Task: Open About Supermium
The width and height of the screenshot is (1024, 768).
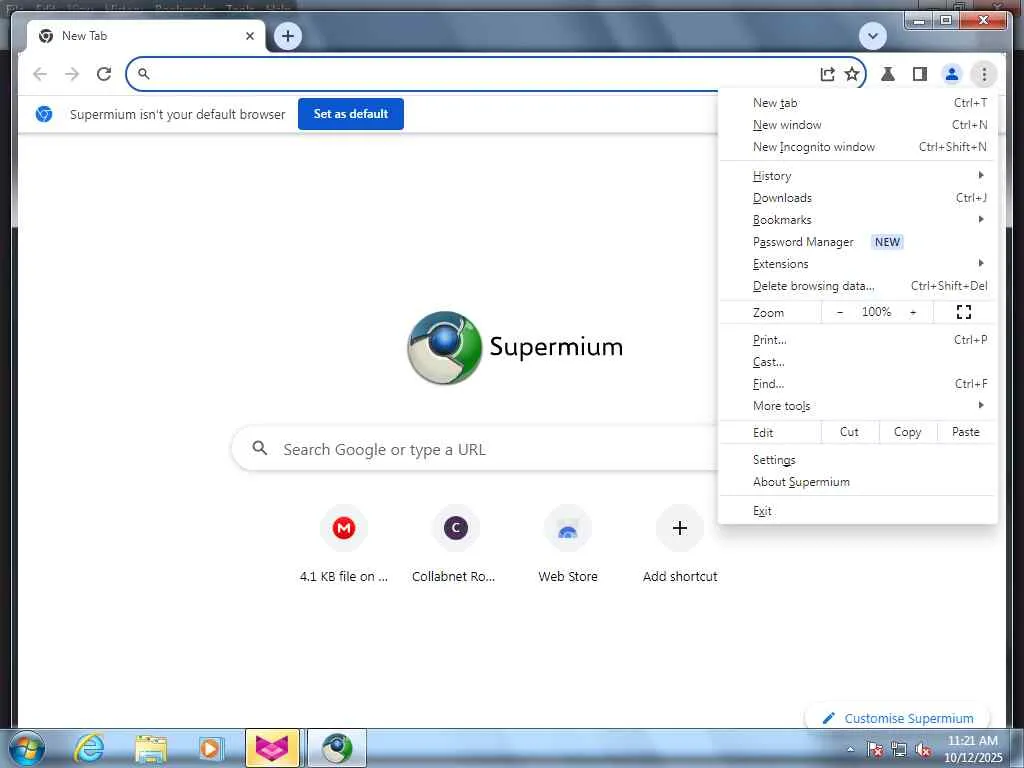Action: click(x=857, y=481)
